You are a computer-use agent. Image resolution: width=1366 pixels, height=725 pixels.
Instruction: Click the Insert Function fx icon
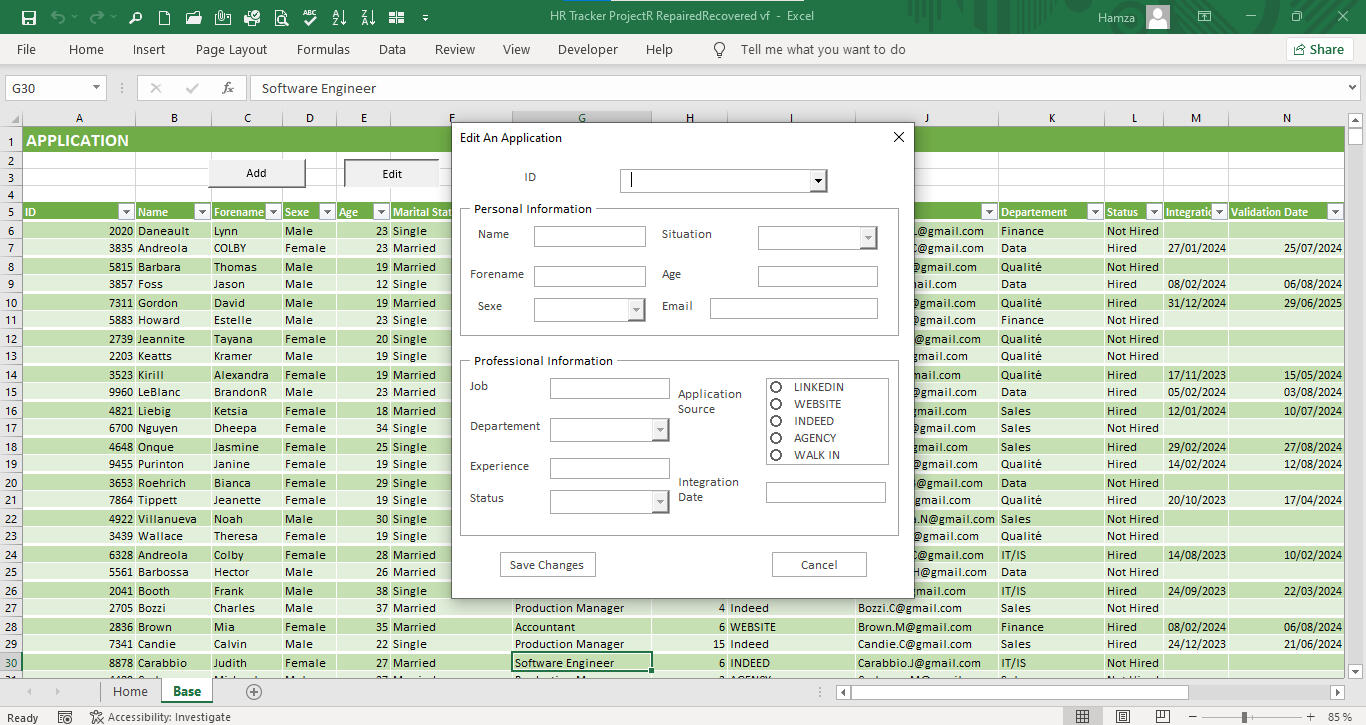[x=228, y=88]
